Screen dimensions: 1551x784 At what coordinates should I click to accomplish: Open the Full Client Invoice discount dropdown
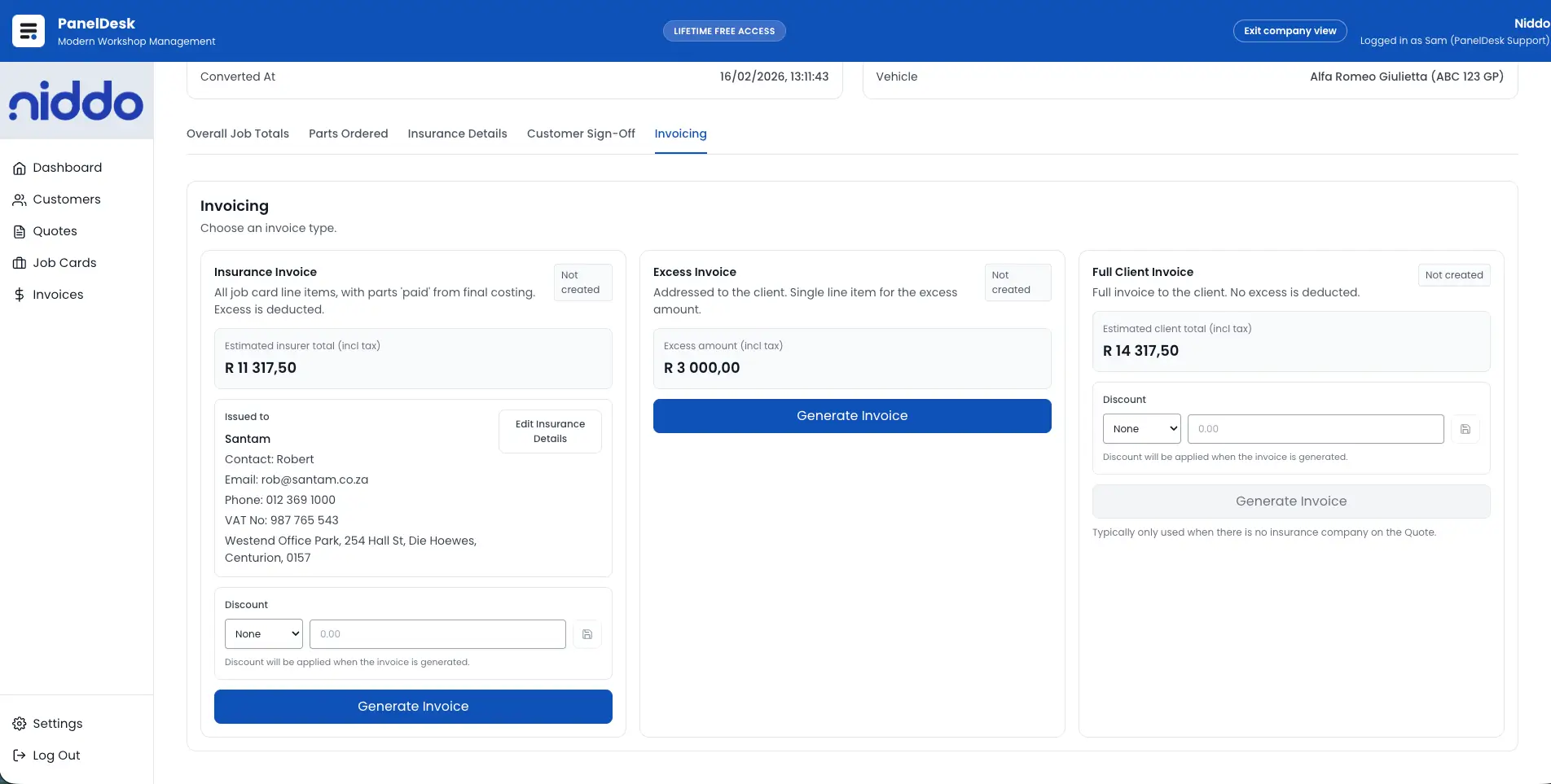pyautogui.click(x=1140, y=428)
